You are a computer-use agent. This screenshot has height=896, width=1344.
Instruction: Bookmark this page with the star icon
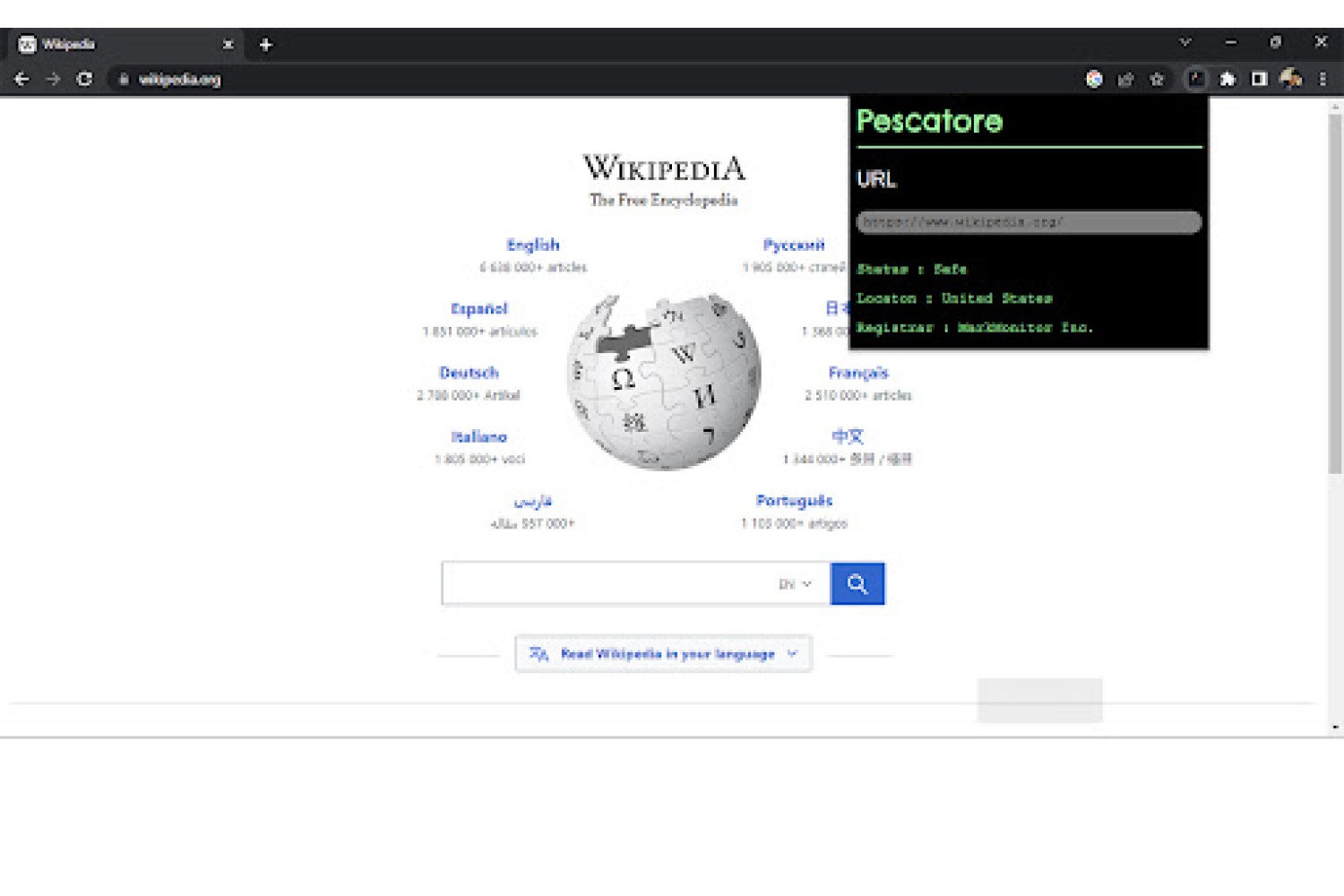point(1157,80)
